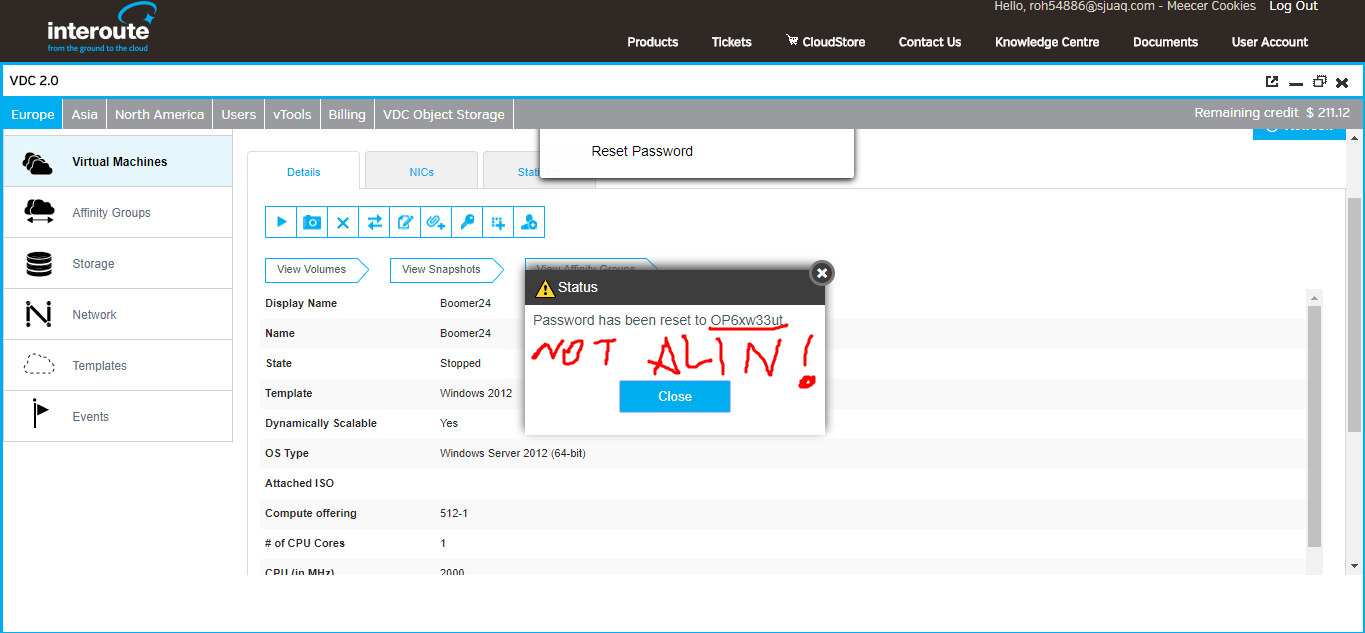This screenshot has height=633, width=1365.
Task: Open the vTools tab
Action: [292, 114]
